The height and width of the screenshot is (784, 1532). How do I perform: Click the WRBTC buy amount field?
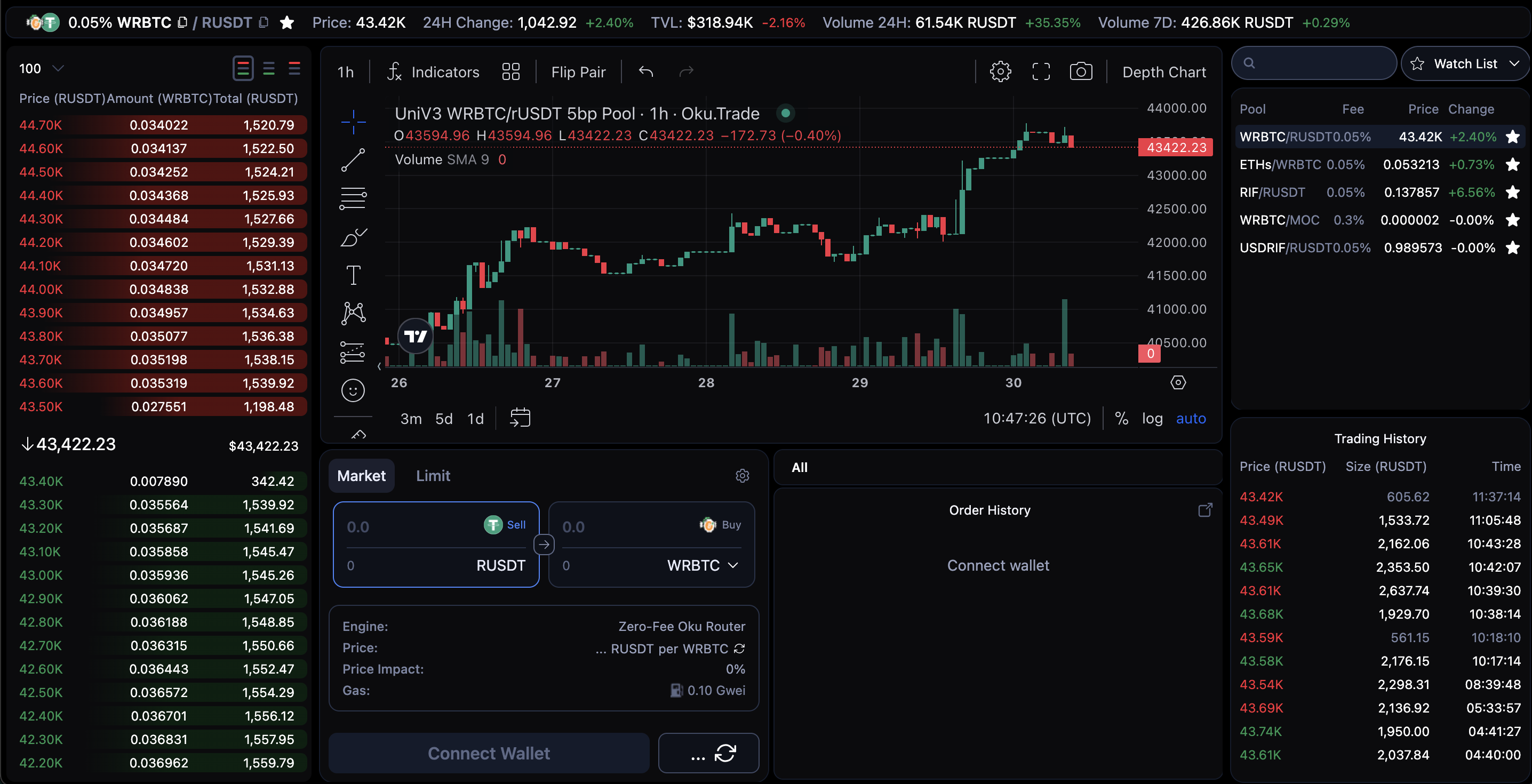point(626,526)
